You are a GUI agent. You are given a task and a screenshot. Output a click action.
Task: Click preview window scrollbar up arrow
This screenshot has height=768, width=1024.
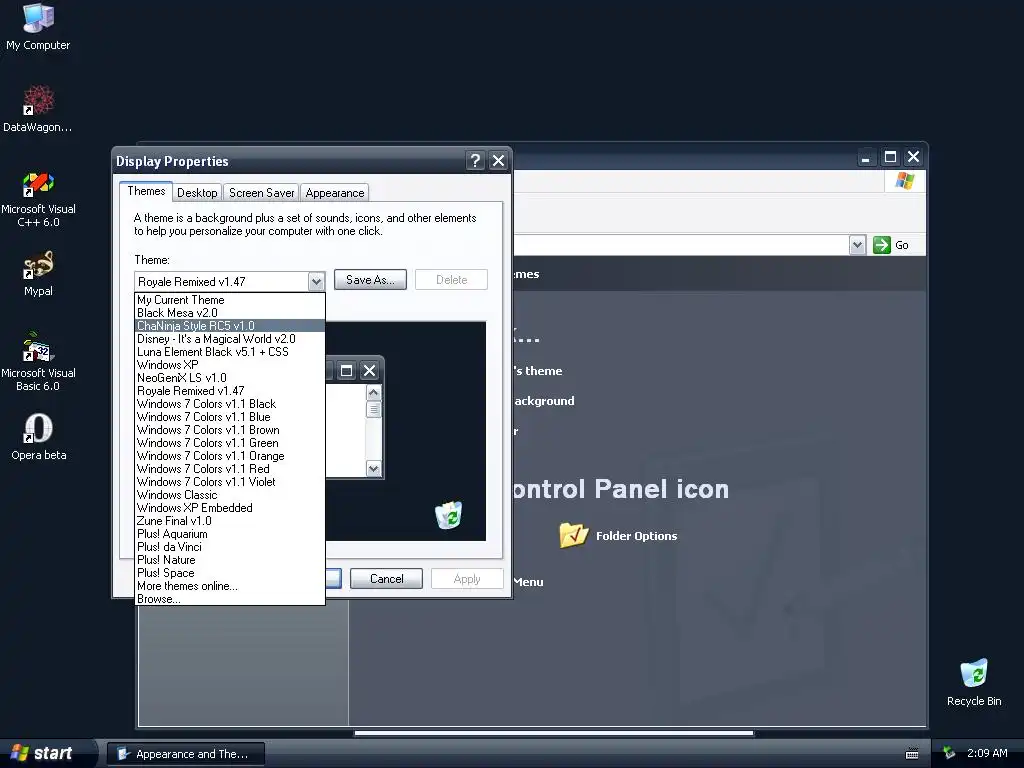(x=374, y=392)
